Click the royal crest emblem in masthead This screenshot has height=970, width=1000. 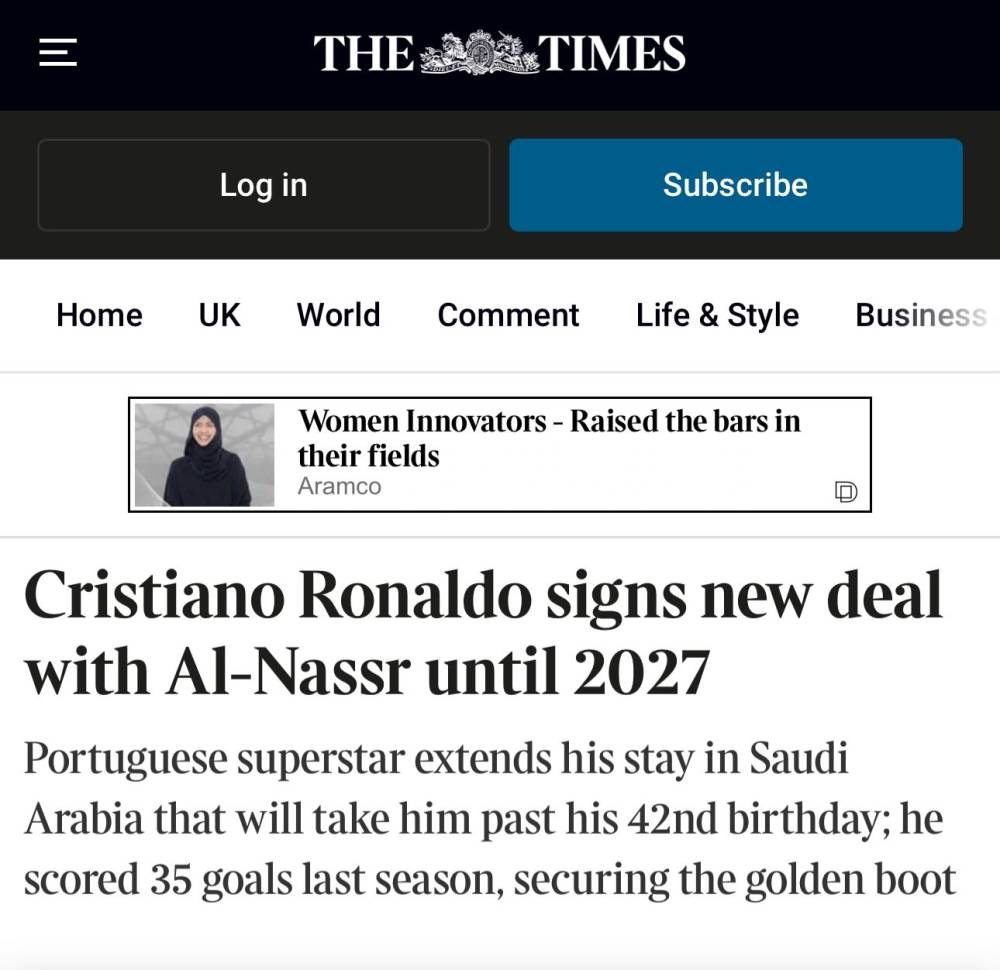(x=478, y=52)
